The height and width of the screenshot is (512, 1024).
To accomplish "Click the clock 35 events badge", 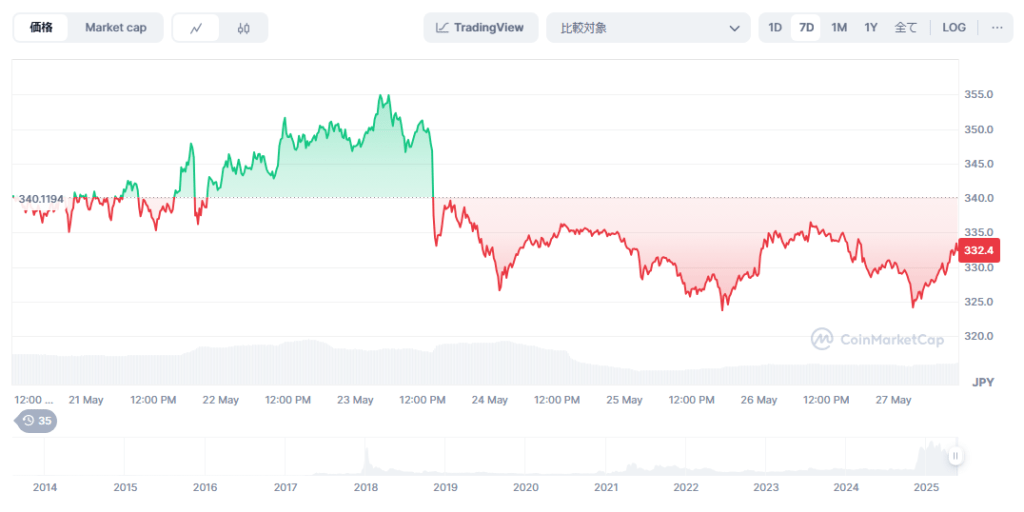I will click(x=37, y=421).
